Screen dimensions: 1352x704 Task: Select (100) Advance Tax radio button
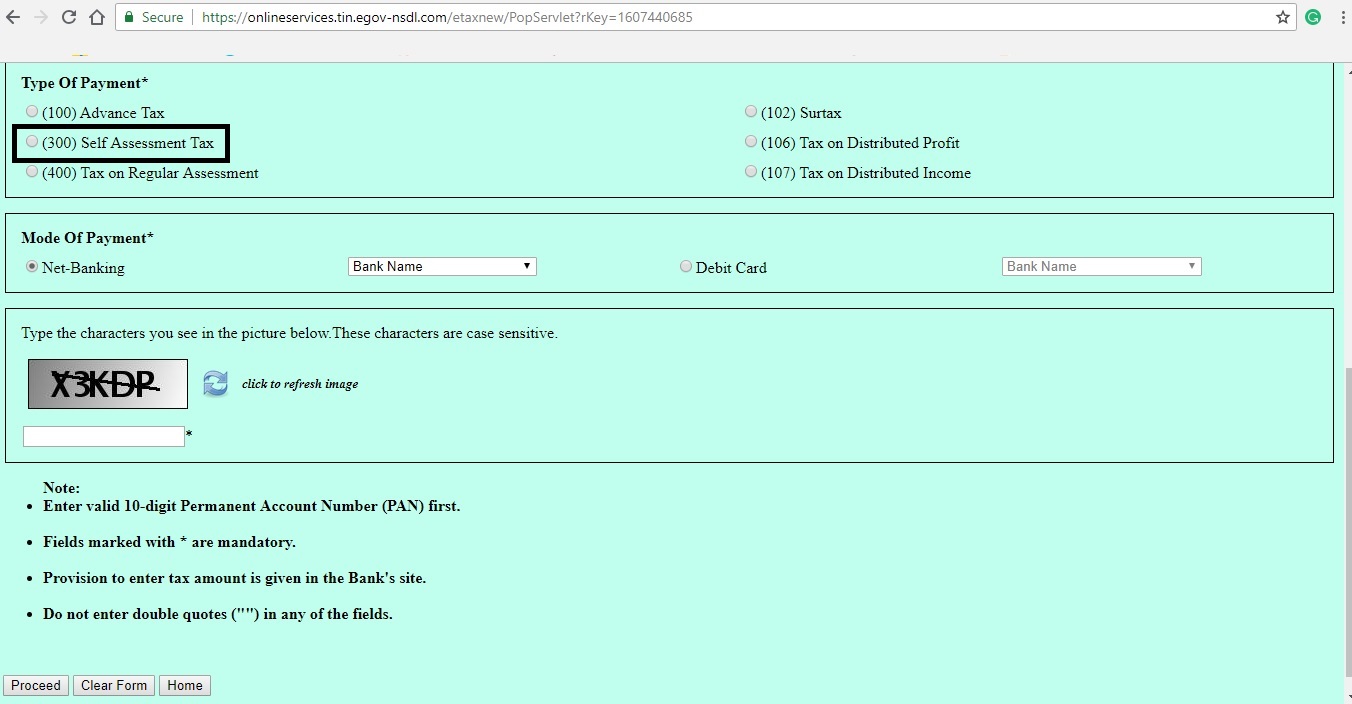[32, 112]
